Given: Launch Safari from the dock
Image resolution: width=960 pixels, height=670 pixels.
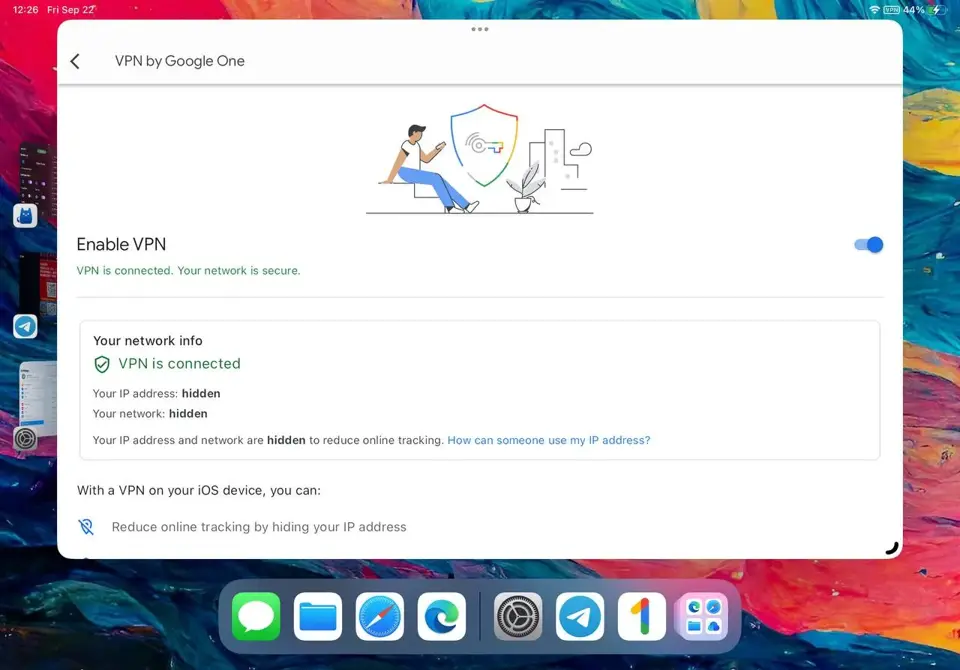Looking at the screenshot, I should point(380,616).
